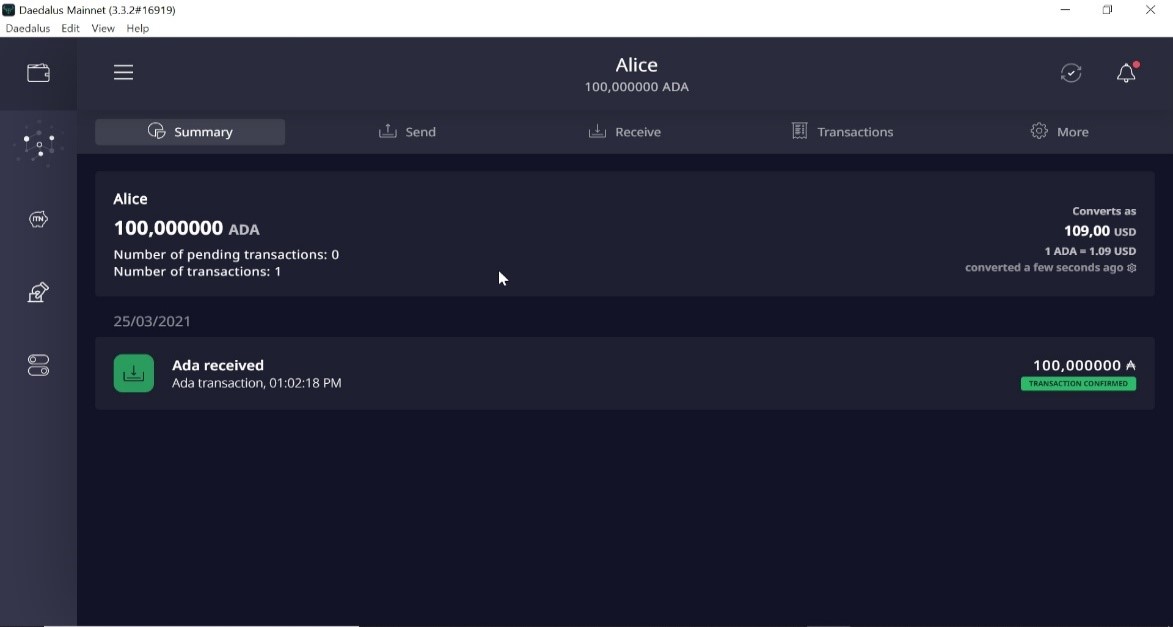Image resolution: width=1173 pixels, height=627 pixels.
Task: Switch to the Receive tab
Action: [x=625, y=132]
